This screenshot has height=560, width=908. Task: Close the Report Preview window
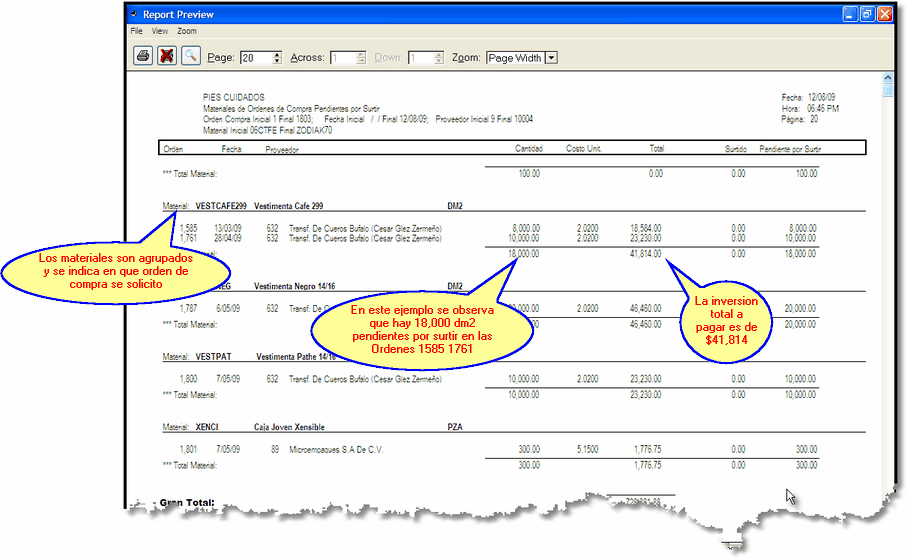[885, 14]
